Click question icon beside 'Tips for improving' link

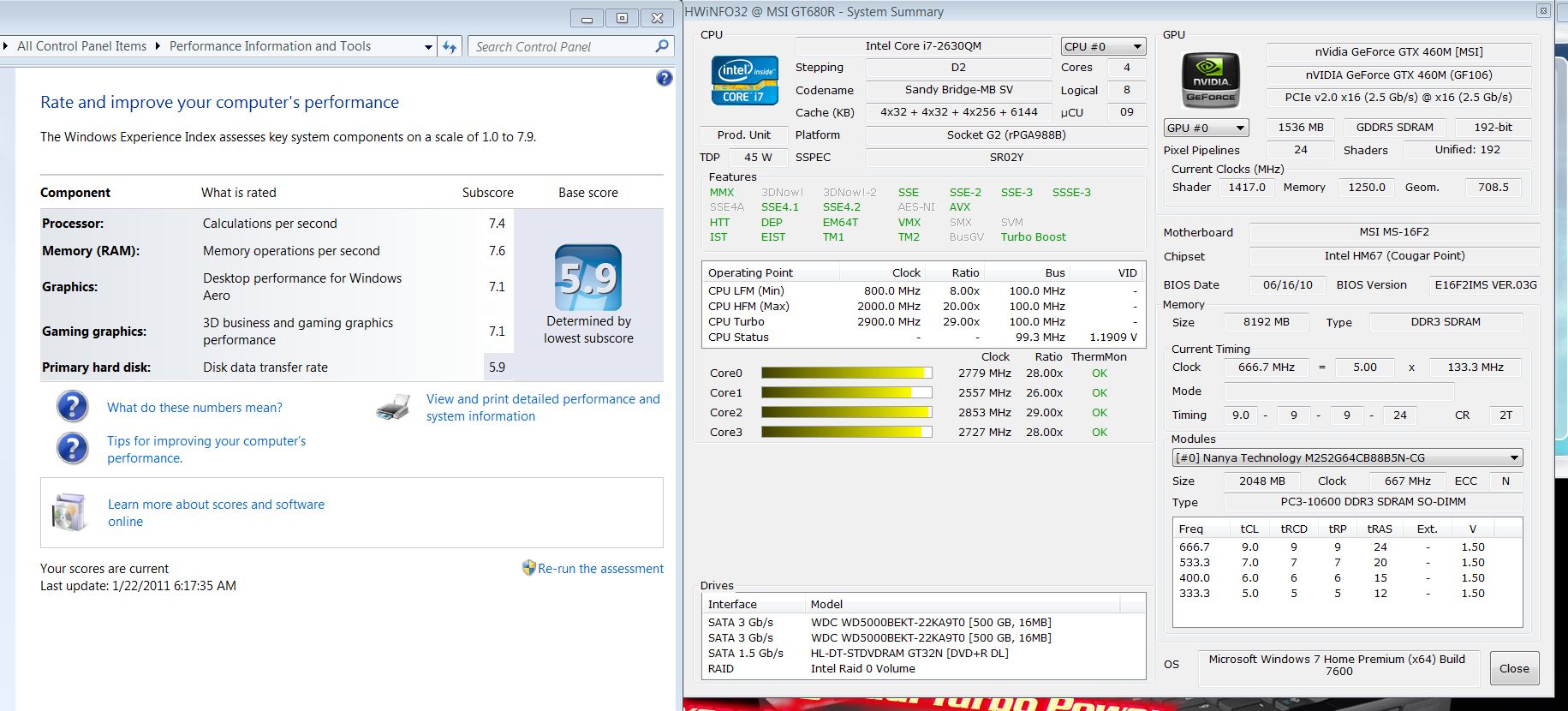click(73, 448)
